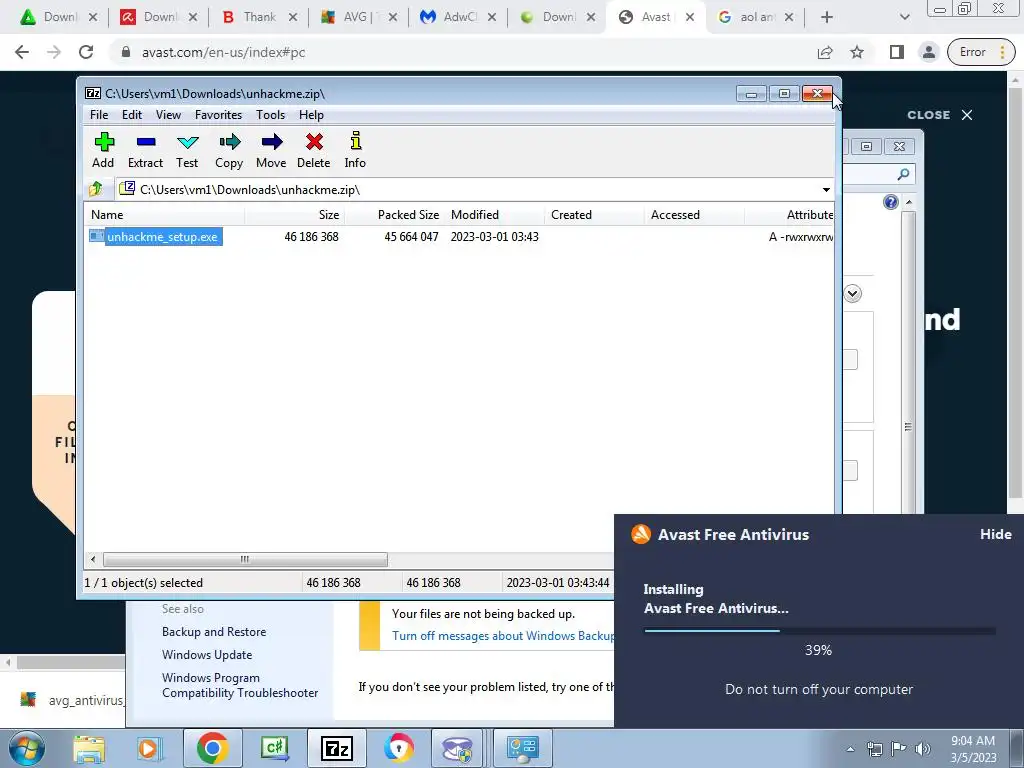Screen dimensions: 1024x768
Task: Run the Test archive tool in 7-Zip
Action: (187, 150)
